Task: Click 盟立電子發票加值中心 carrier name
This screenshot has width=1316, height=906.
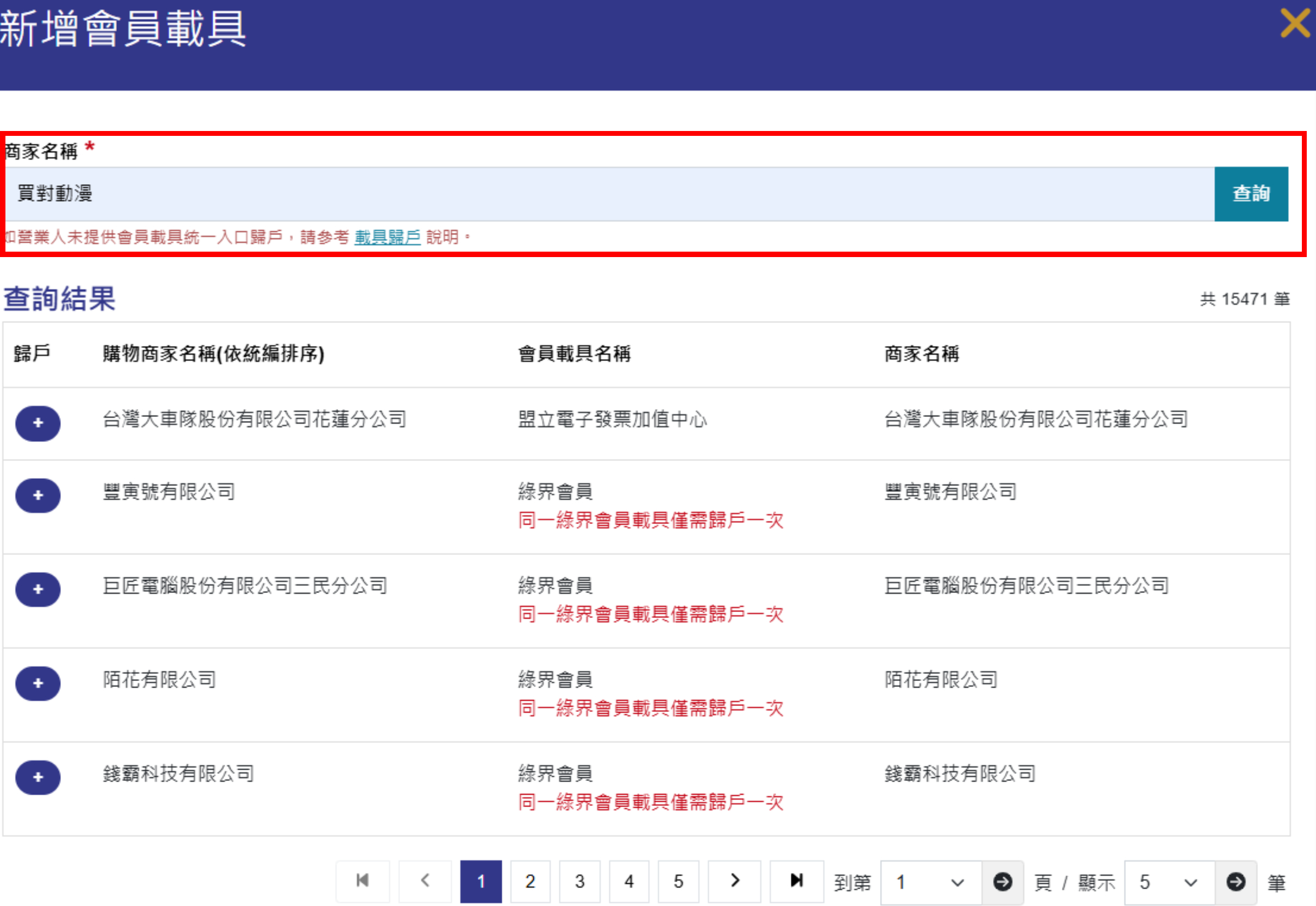Action: (x=613, y=419)
